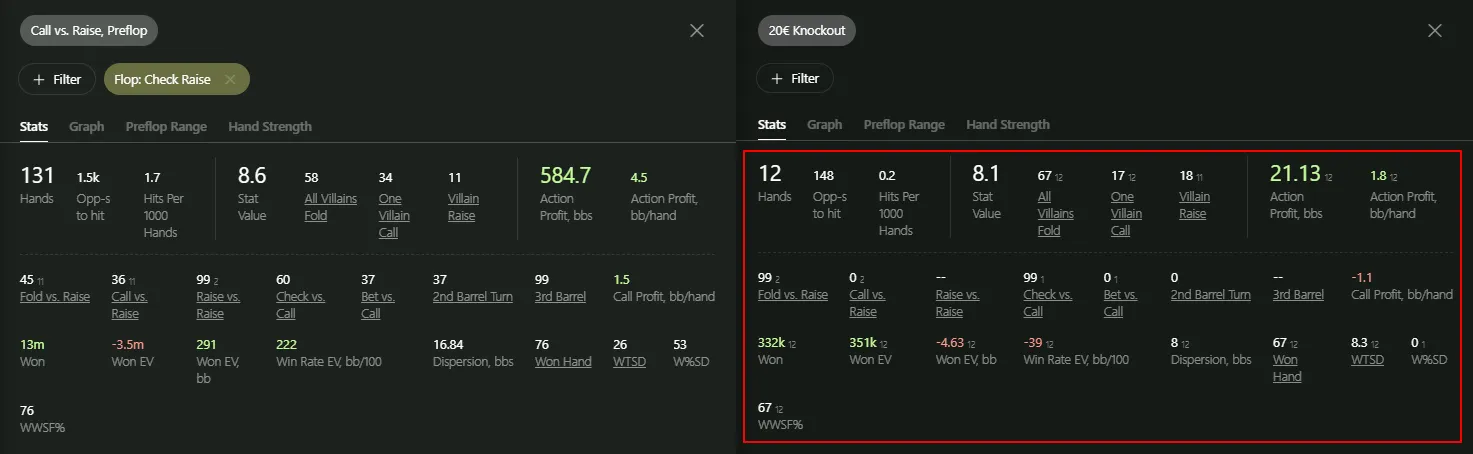
Task: Open Preflop Range tab in left panel
Action: pyautogui.click(x=166, y=127)
